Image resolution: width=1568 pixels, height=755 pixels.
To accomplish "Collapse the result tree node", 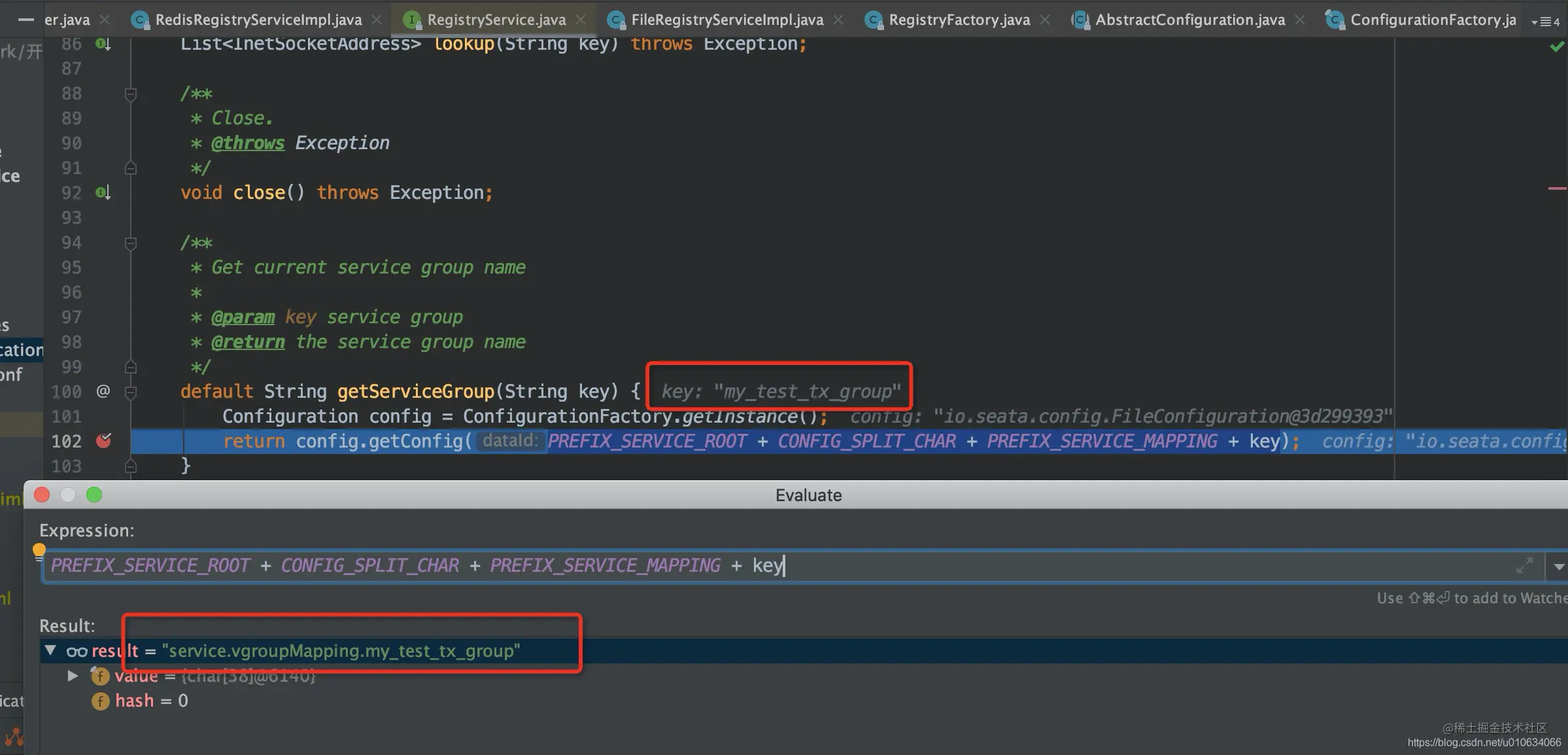I will tap(50, 650).
